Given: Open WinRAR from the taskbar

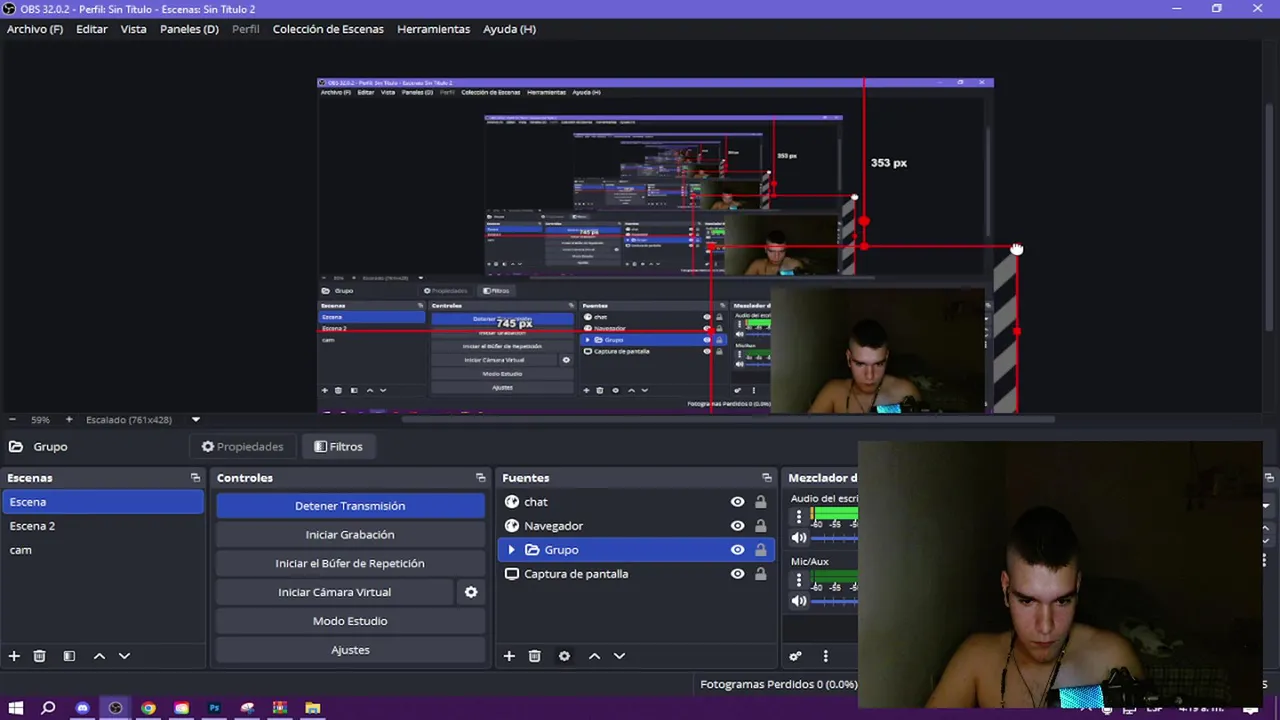Looking at the screenshot, I should coord(280,708).
